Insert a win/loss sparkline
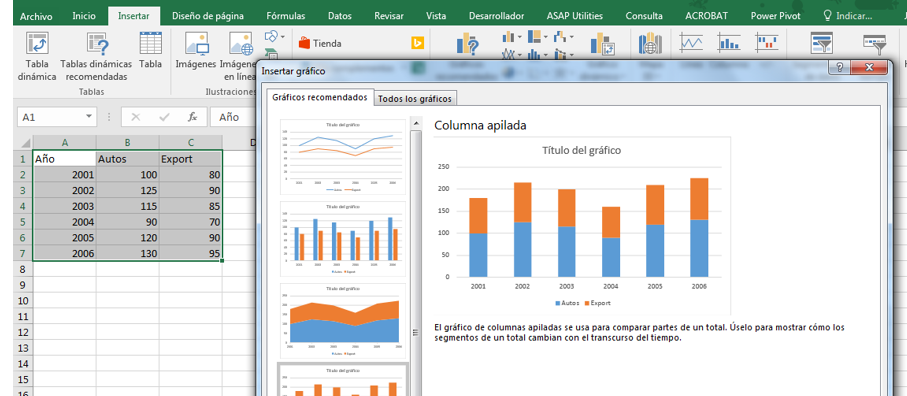The height and width of the screenshot is (396, 907). (767, 42)
